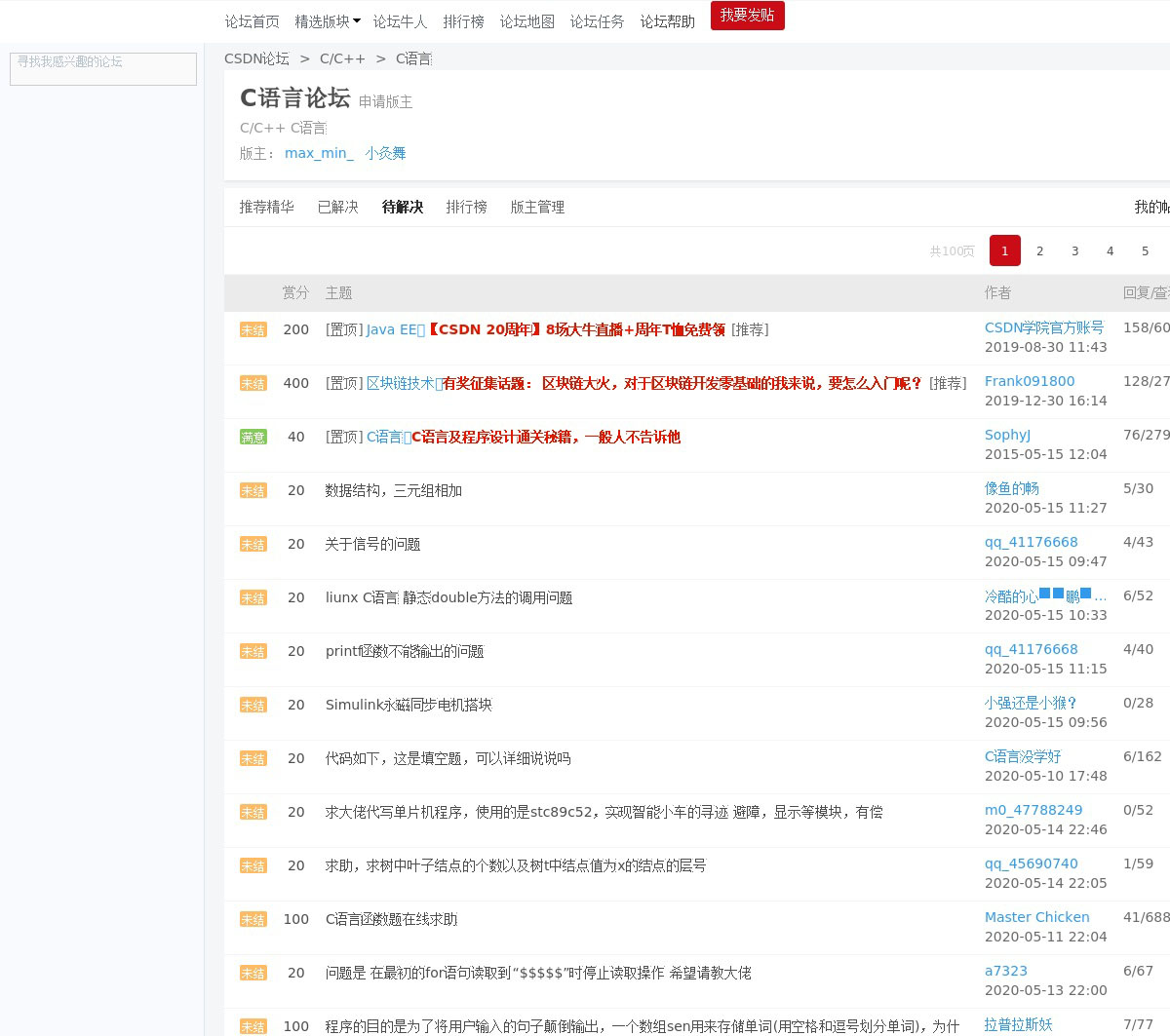Viewport: 1170px width, 1036px height.
Task: Open the 关于信号的问题 thread
Action: coord(372,544)
